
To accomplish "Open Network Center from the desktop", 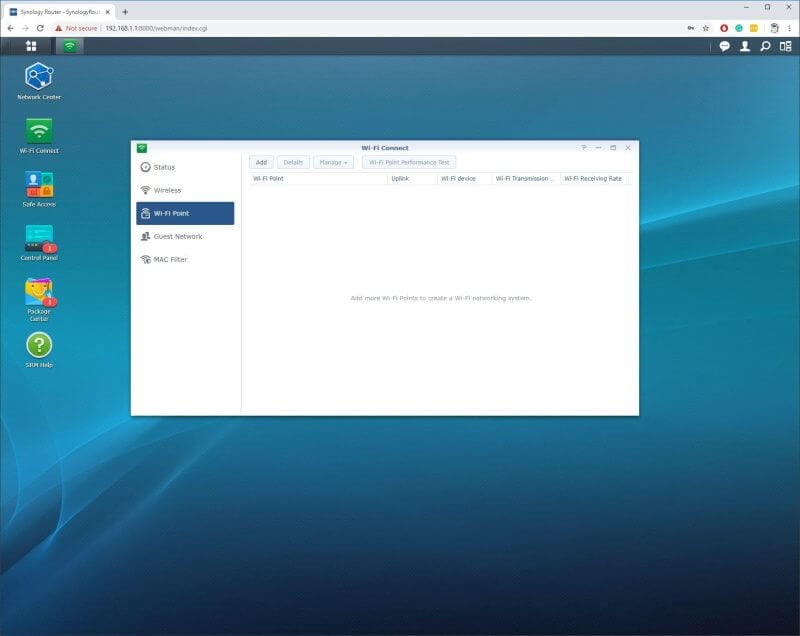I will coord(40,78).
